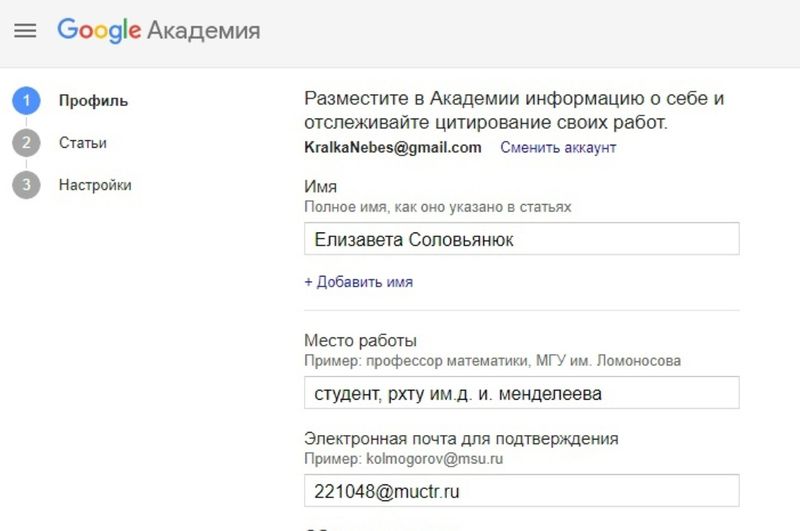Image resolution: width=800 pixels, height=531 pixels.
Task: Click the hint Пример: kolmogorov@msu.ru
Action: click(404, 459)
